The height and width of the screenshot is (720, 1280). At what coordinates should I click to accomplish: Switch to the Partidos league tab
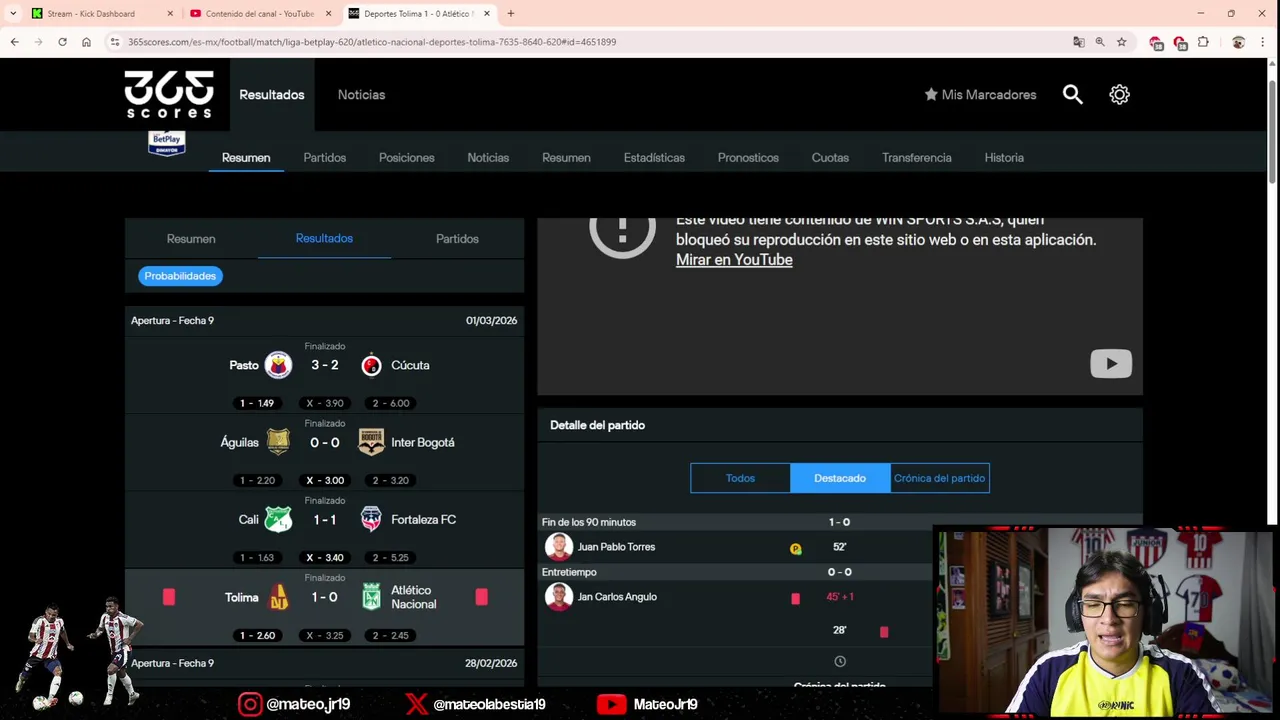pos(325,157)
